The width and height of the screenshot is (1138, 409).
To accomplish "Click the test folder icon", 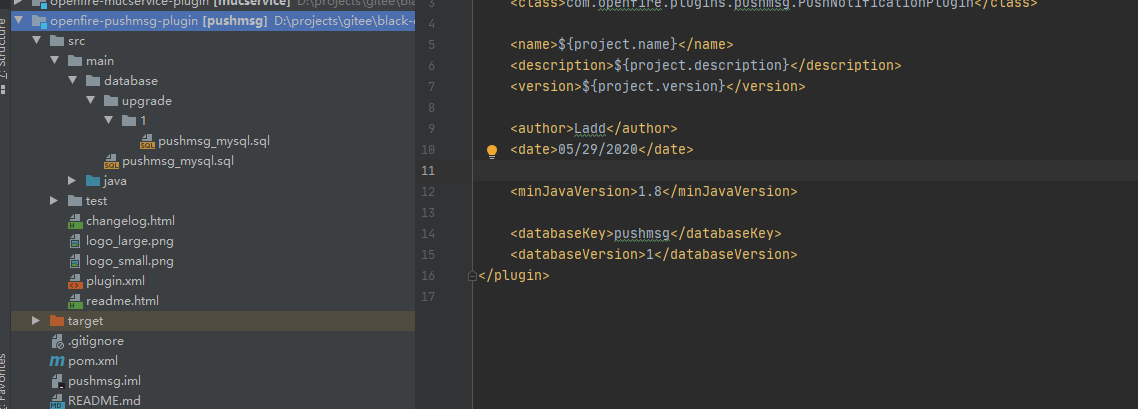I will [x=75, y=201].
